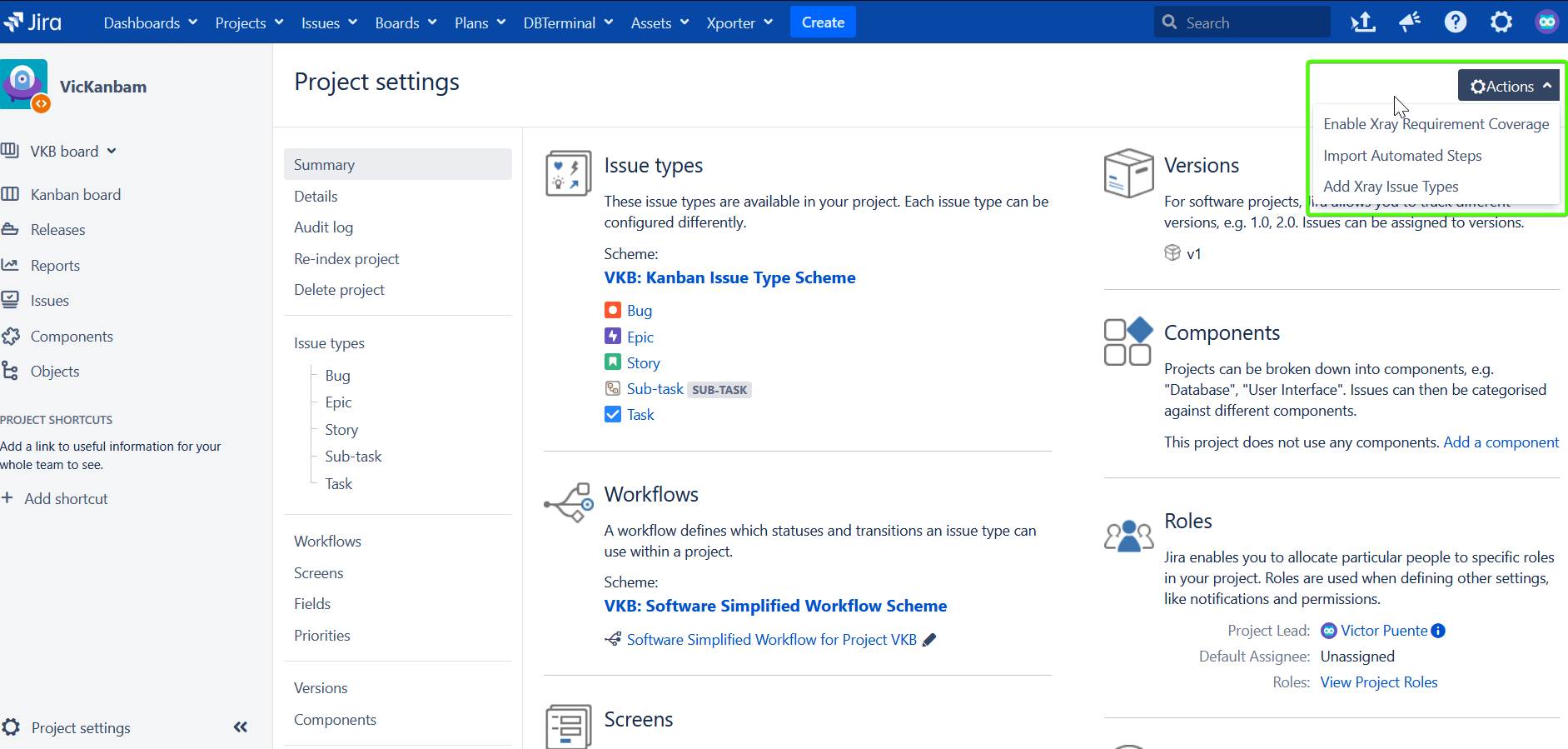Open the user profile avatar
The width and height of the screenshot is (1568, 749).
tap(1546, 22)
